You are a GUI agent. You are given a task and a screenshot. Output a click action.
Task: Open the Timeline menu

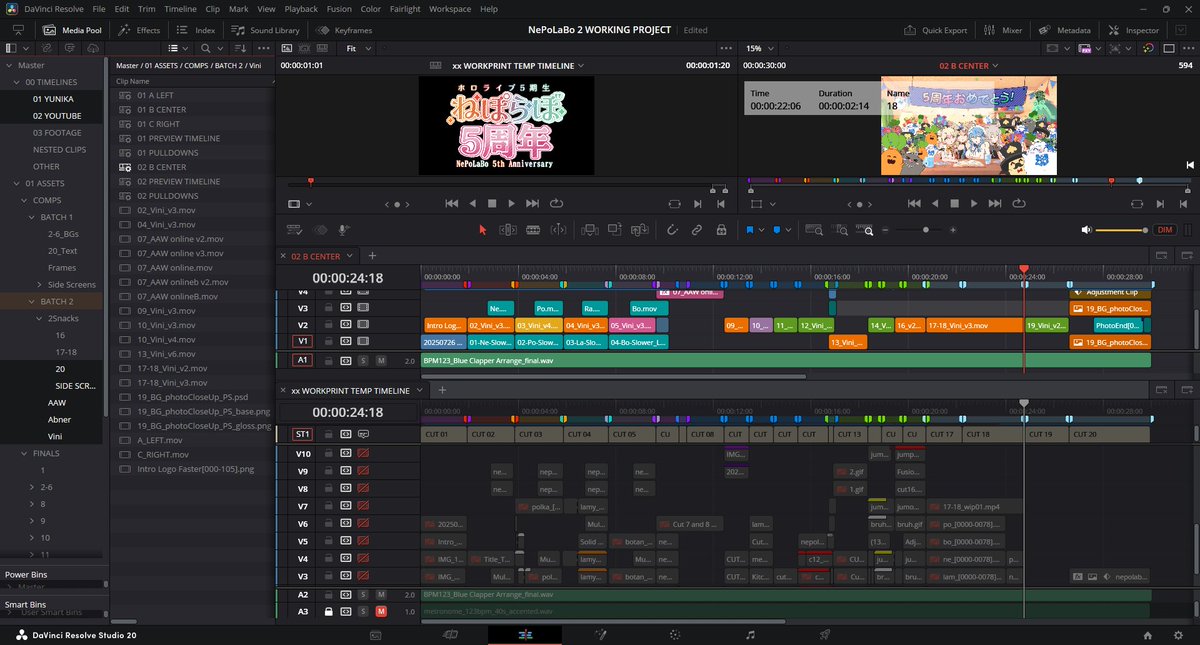[x=180, y=9]
